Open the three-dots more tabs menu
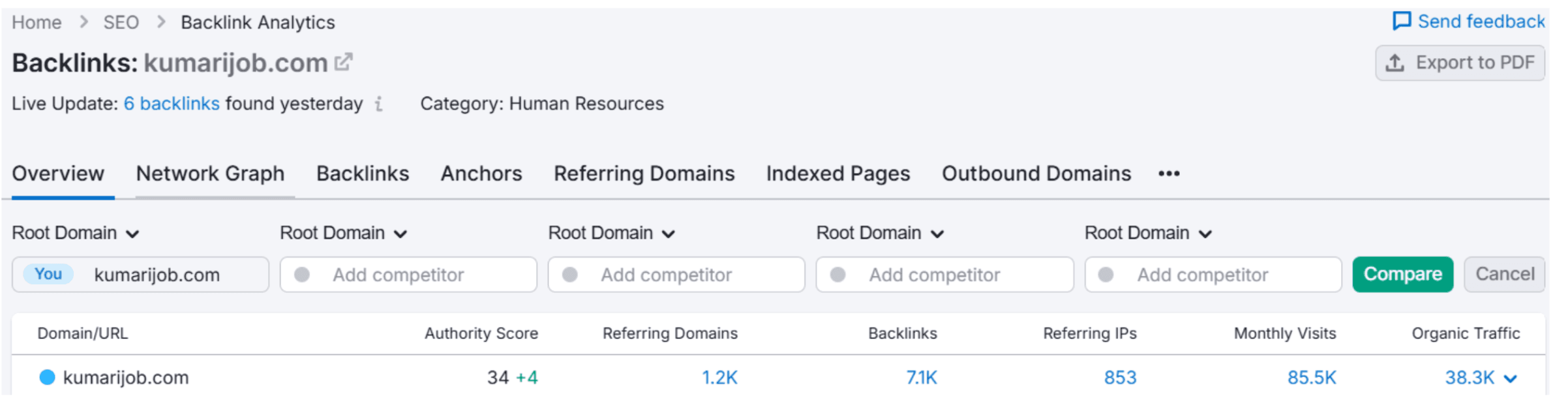 tap(1169, 173)
